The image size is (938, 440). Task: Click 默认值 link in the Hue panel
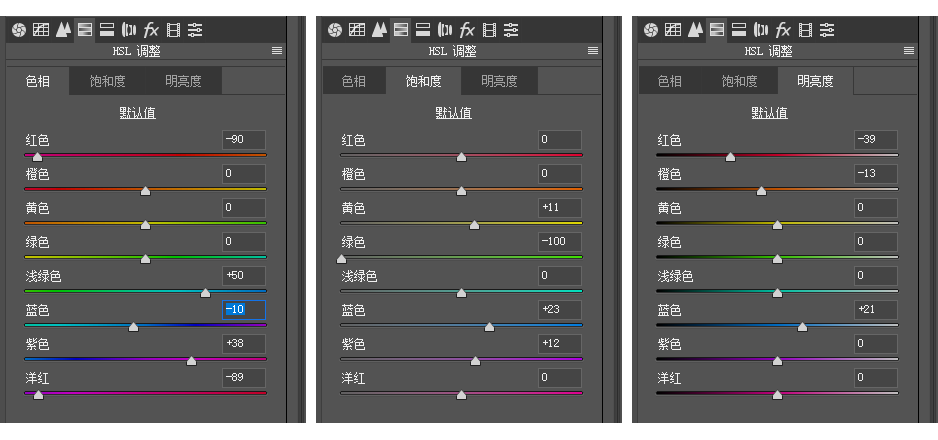138,113
